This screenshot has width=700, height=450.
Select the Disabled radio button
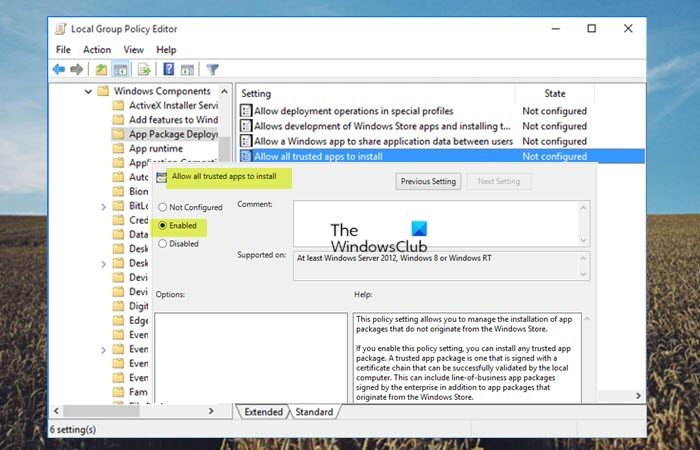click(163, 243)
